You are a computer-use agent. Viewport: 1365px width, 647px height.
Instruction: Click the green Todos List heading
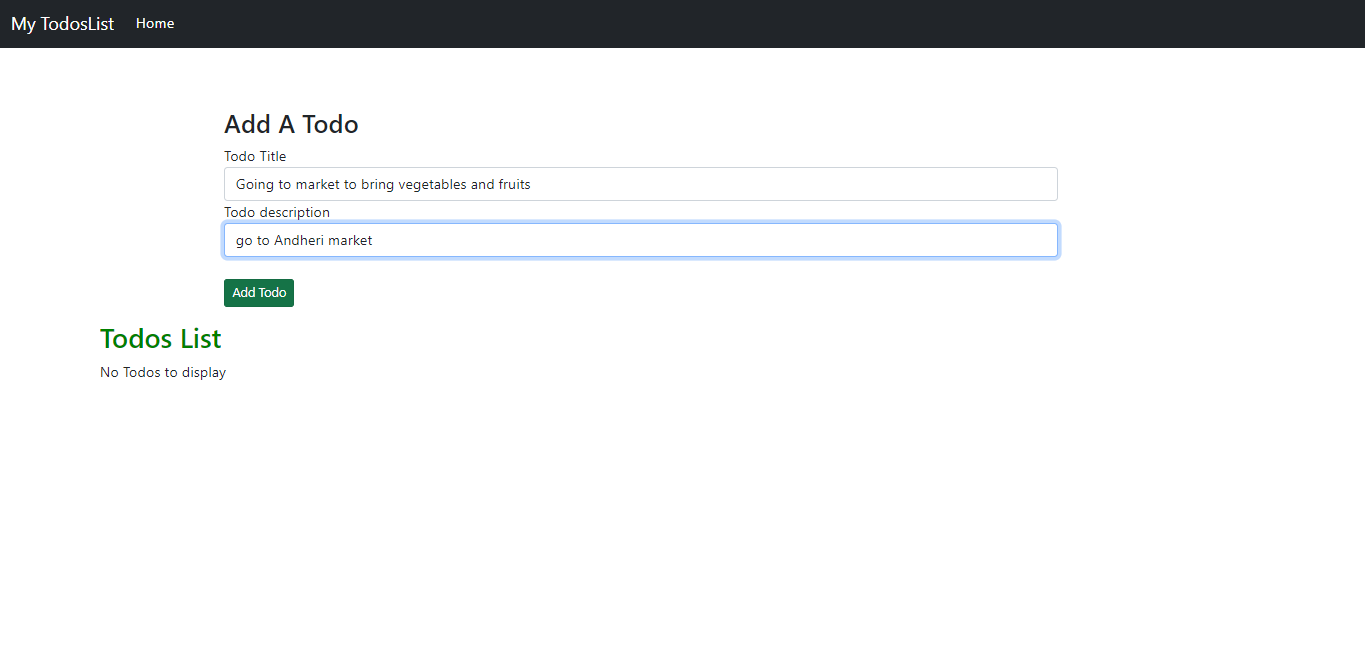(x=161, y=339)
